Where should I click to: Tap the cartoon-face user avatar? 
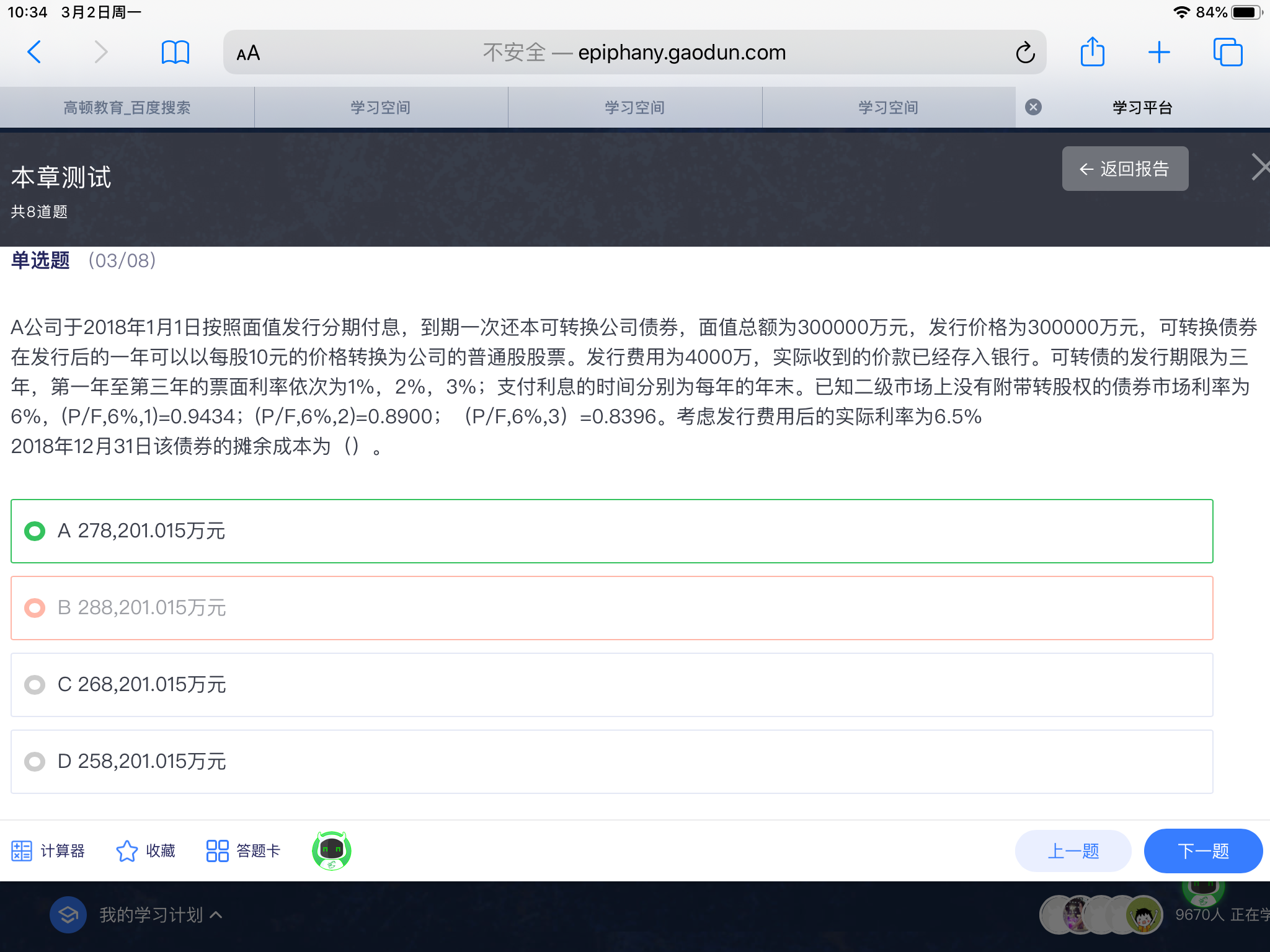pos(1143,915)
